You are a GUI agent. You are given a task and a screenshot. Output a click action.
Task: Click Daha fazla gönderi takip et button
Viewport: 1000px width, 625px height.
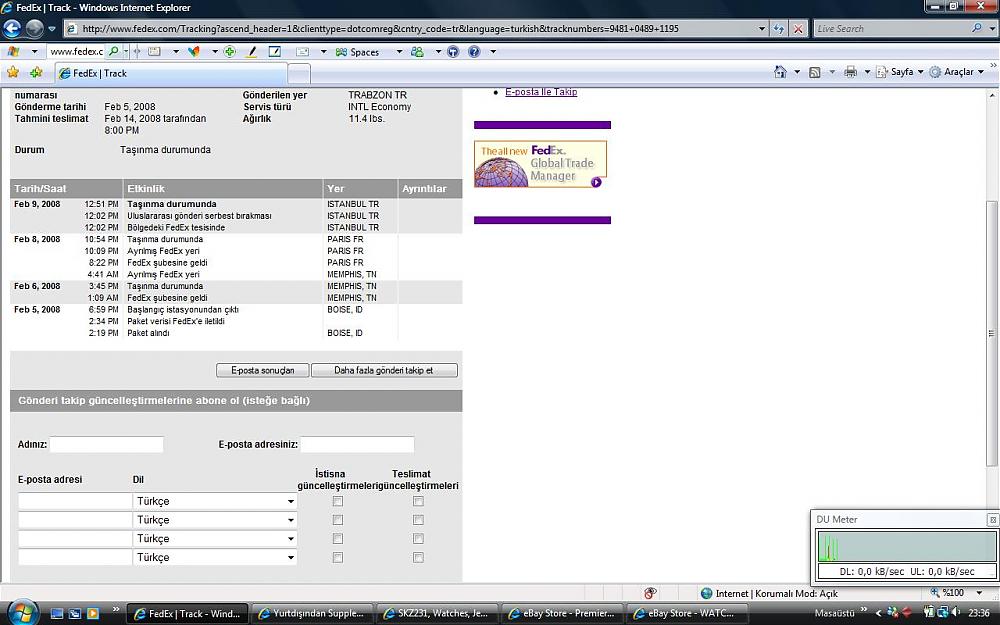pyautogui.click(x=384, y=371)
